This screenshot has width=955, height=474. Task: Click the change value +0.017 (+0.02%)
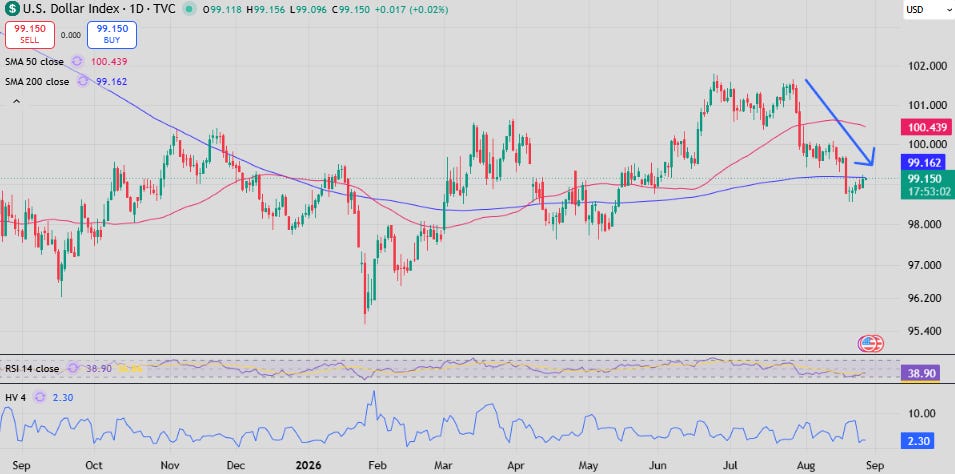click(413, 10)
